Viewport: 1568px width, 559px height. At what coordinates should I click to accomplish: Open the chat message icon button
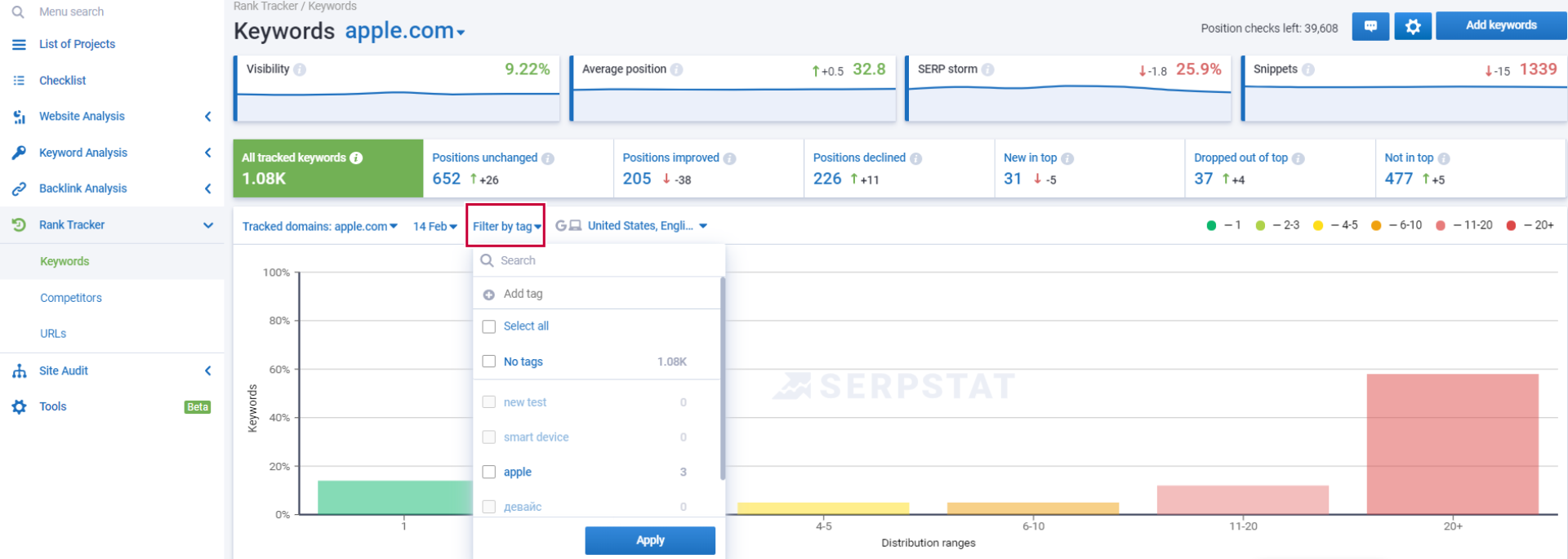click(1370, 26)
